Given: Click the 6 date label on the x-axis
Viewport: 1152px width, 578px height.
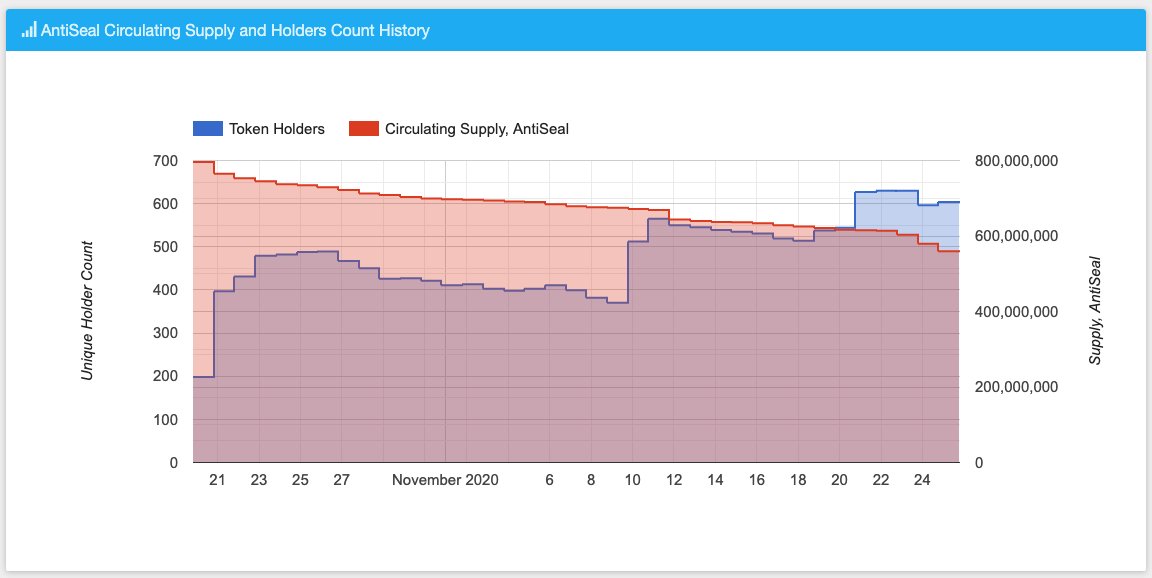Looking at the screenshot, I should click(x=550, y=480).
